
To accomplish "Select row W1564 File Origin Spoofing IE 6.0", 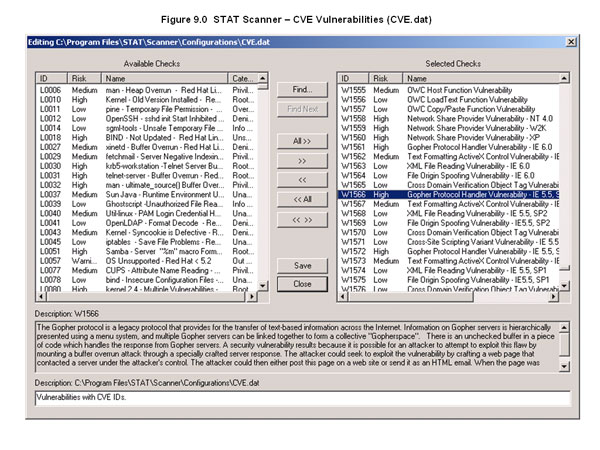I will click(x=448, y=176).
